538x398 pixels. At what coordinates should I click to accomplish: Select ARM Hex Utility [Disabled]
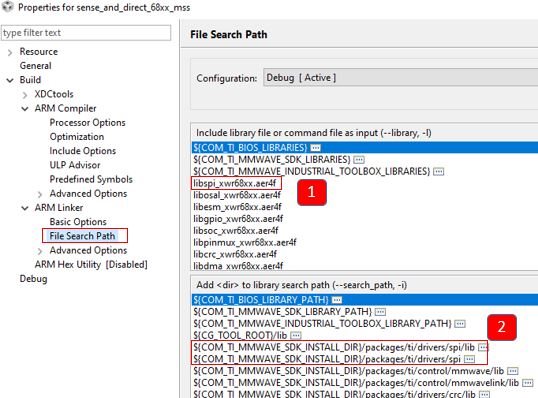(x=91, y=264)
